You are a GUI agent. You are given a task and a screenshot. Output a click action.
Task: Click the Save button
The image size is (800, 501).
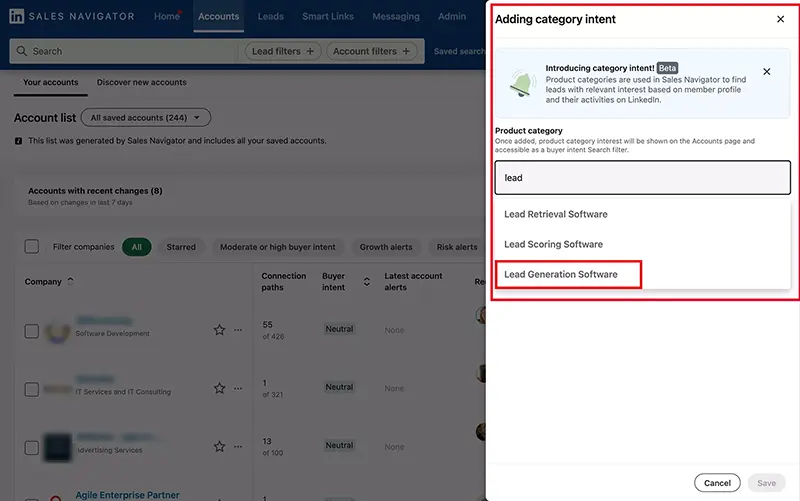click(x=766, y=483)
